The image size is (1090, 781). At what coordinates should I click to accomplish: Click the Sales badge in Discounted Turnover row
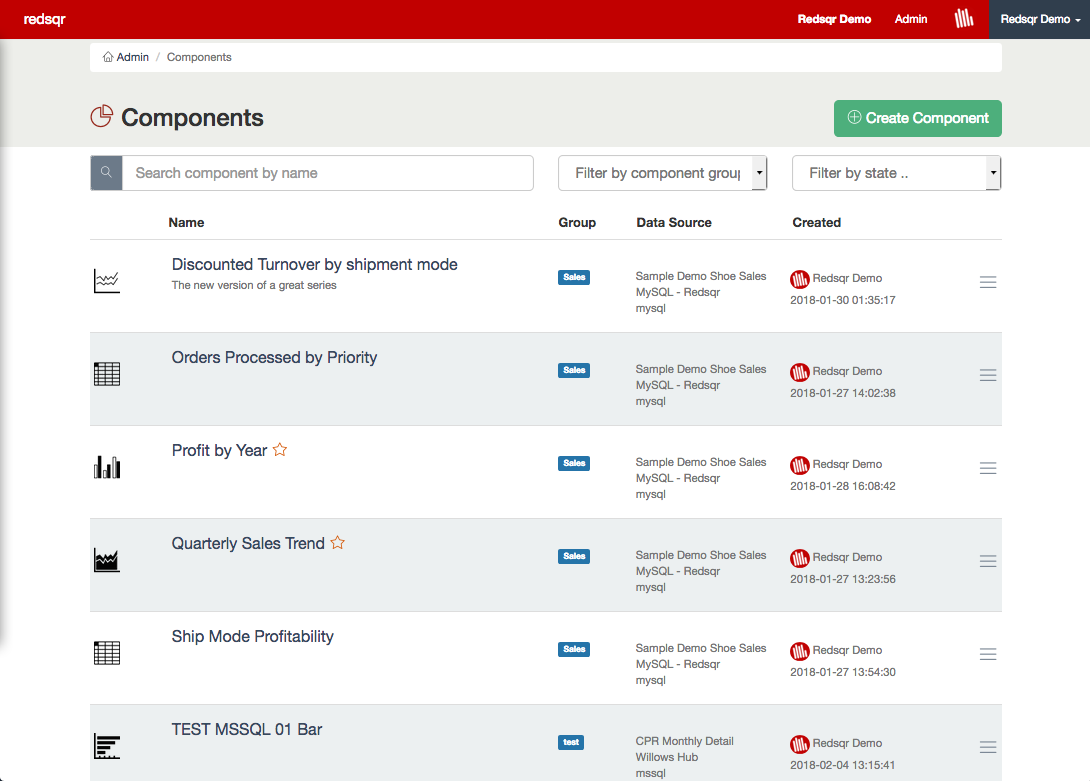point(574,277)
